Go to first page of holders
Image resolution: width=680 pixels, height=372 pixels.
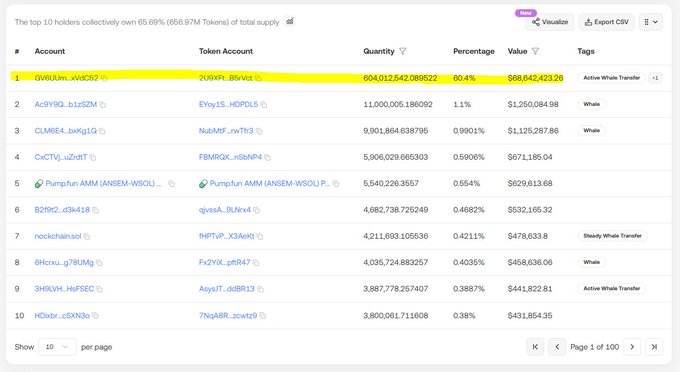point(535,347)
